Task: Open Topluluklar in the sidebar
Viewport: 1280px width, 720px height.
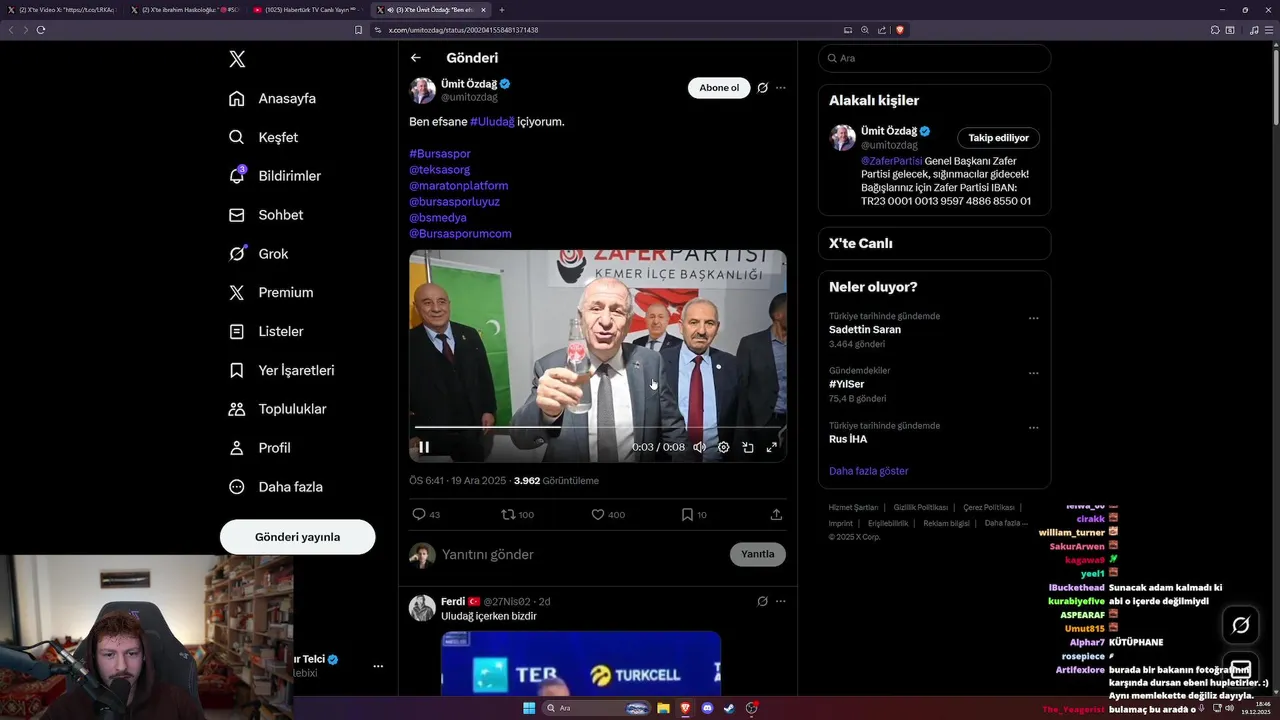Action: [277, 409]
